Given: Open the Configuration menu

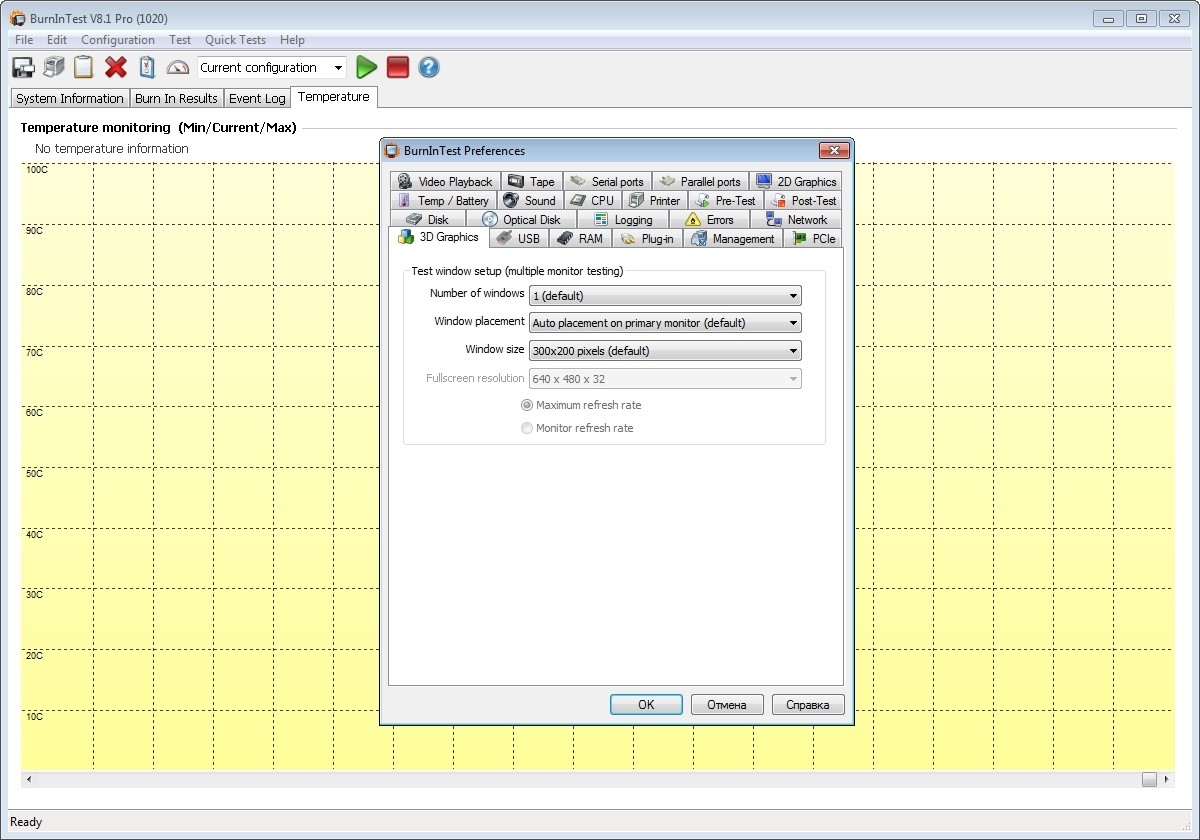Looking at the screenshot, I should click(118, 40).
